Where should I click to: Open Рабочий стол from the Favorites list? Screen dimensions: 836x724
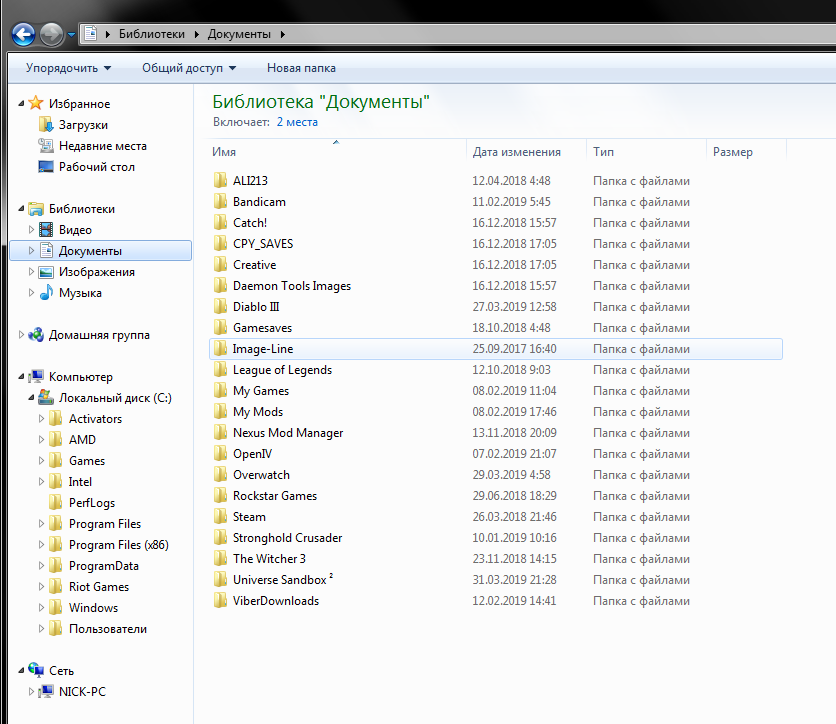(96, 167)
